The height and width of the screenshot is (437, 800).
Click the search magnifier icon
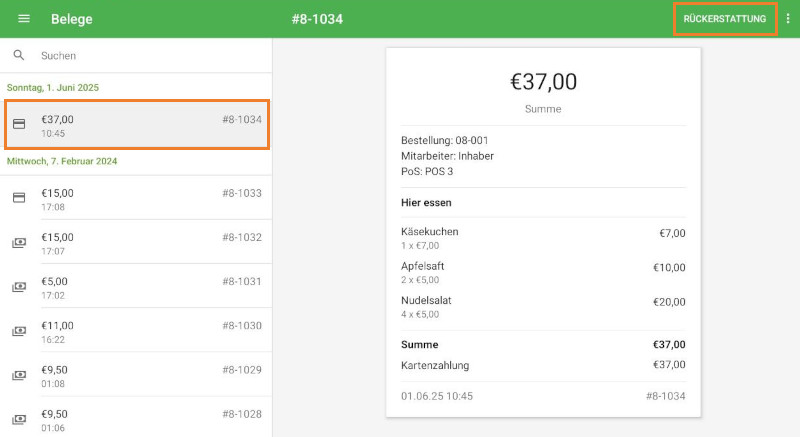tap(19, 55)
